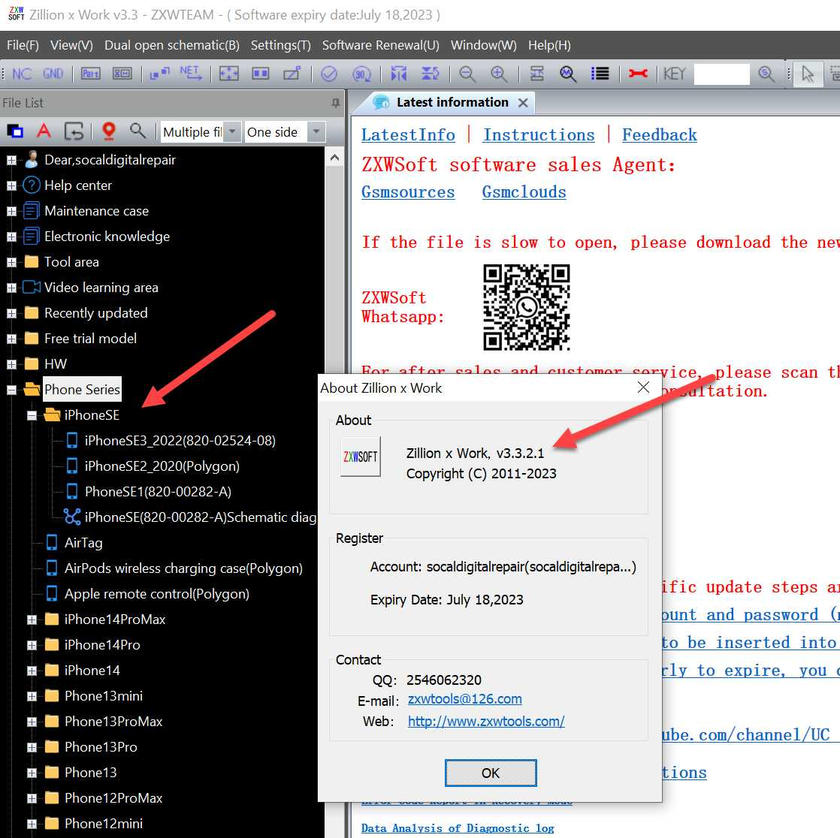
Task: Click the GND toolbar icon
Action: [52, 74]
